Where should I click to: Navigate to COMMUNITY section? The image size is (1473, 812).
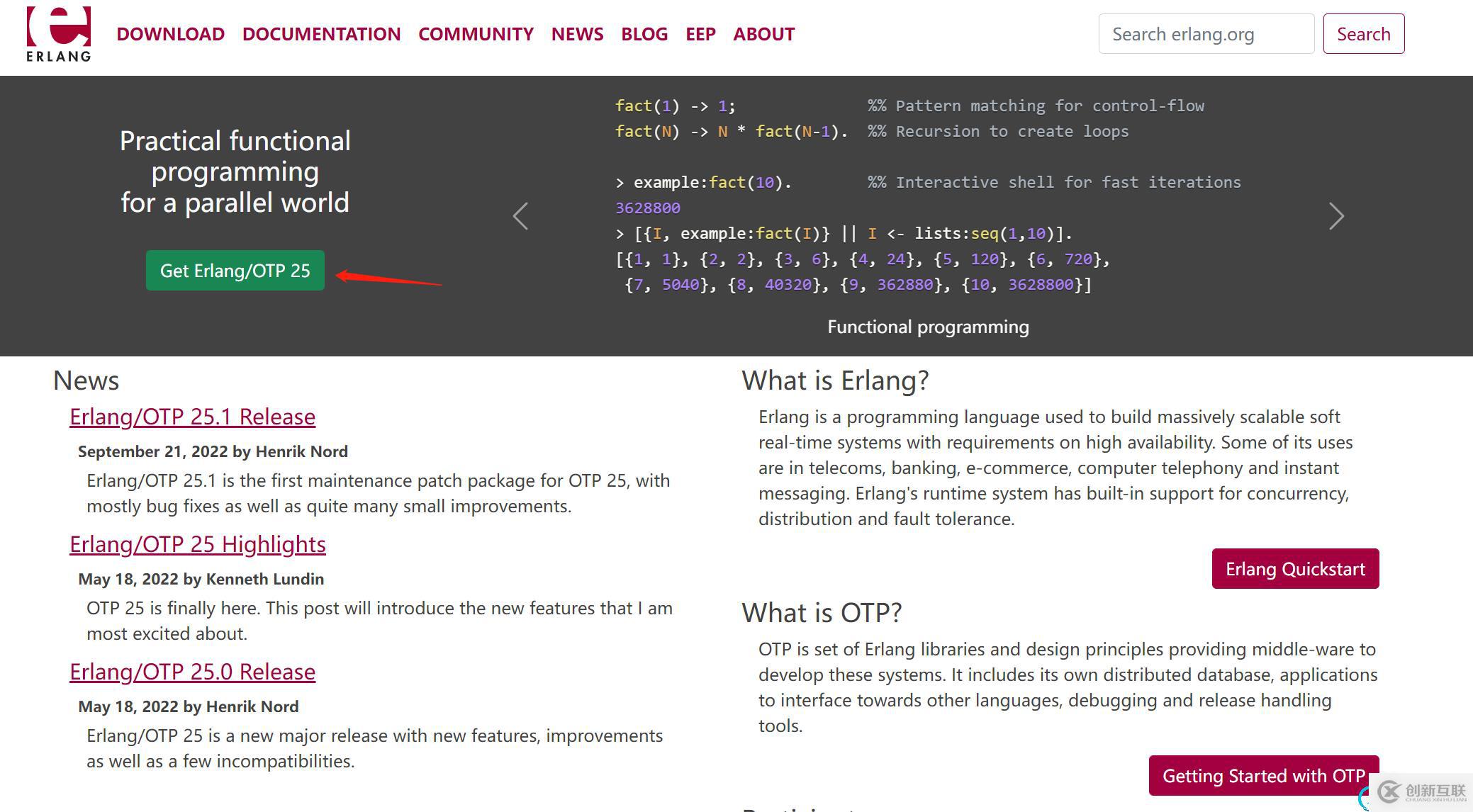476,34
